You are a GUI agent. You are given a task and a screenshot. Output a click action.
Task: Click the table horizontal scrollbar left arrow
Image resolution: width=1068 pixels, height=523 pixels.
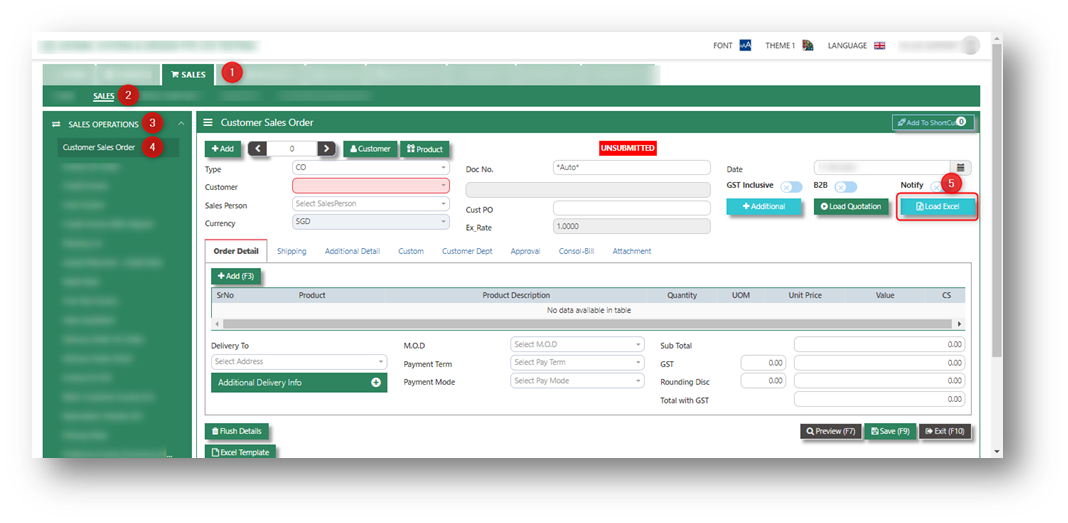click(217, 324)
